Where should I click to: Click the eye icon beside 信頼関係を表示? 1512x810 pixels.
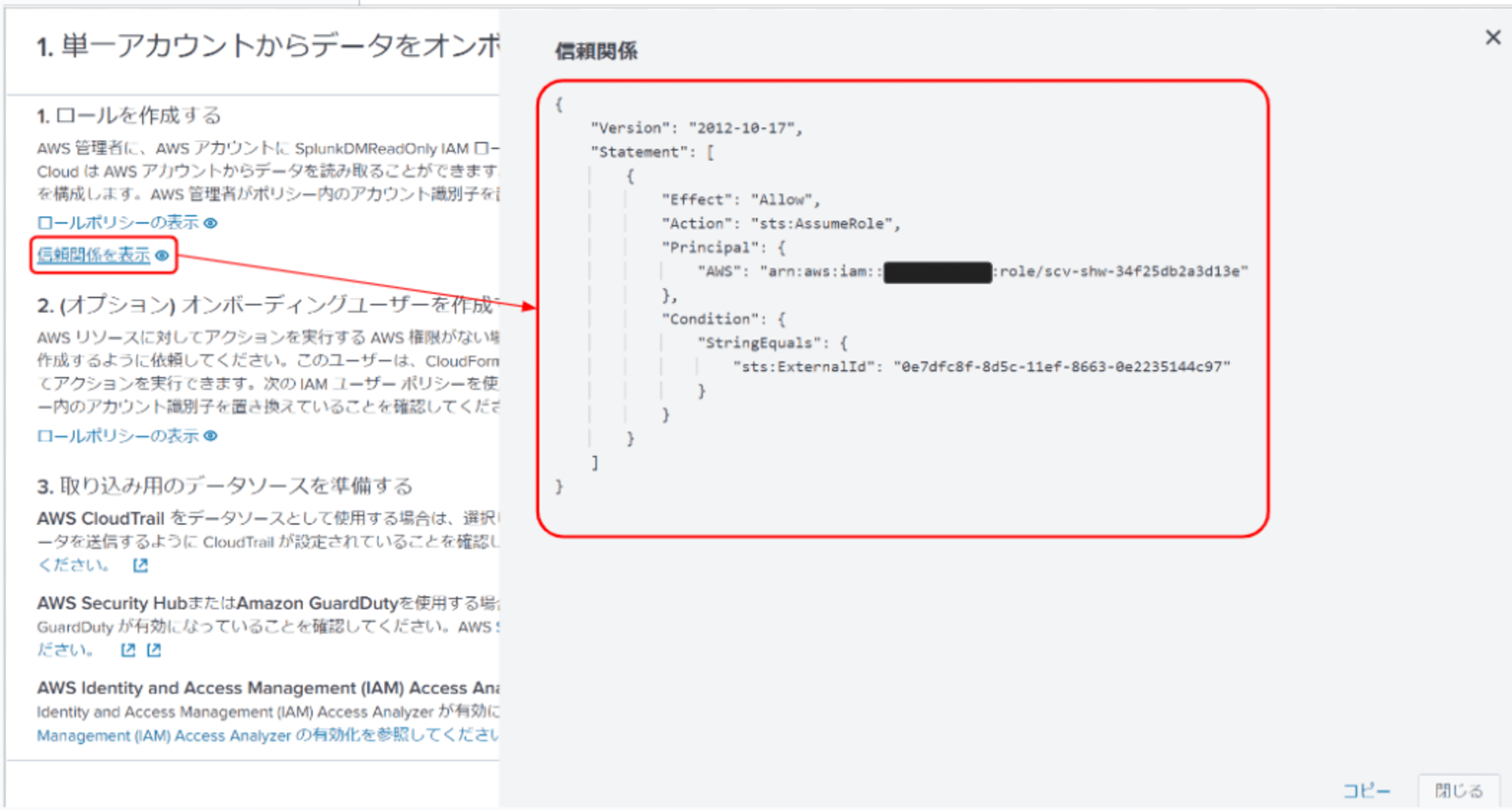162,255
